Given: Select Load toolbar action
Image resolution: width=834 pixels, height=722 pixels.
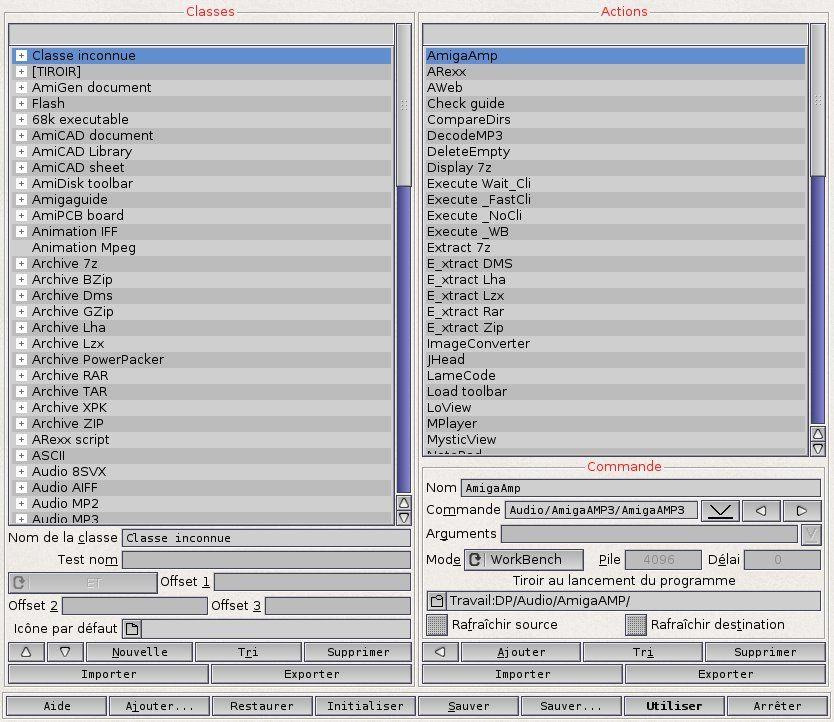Looking at the screenshot, I should pos(615,392).
